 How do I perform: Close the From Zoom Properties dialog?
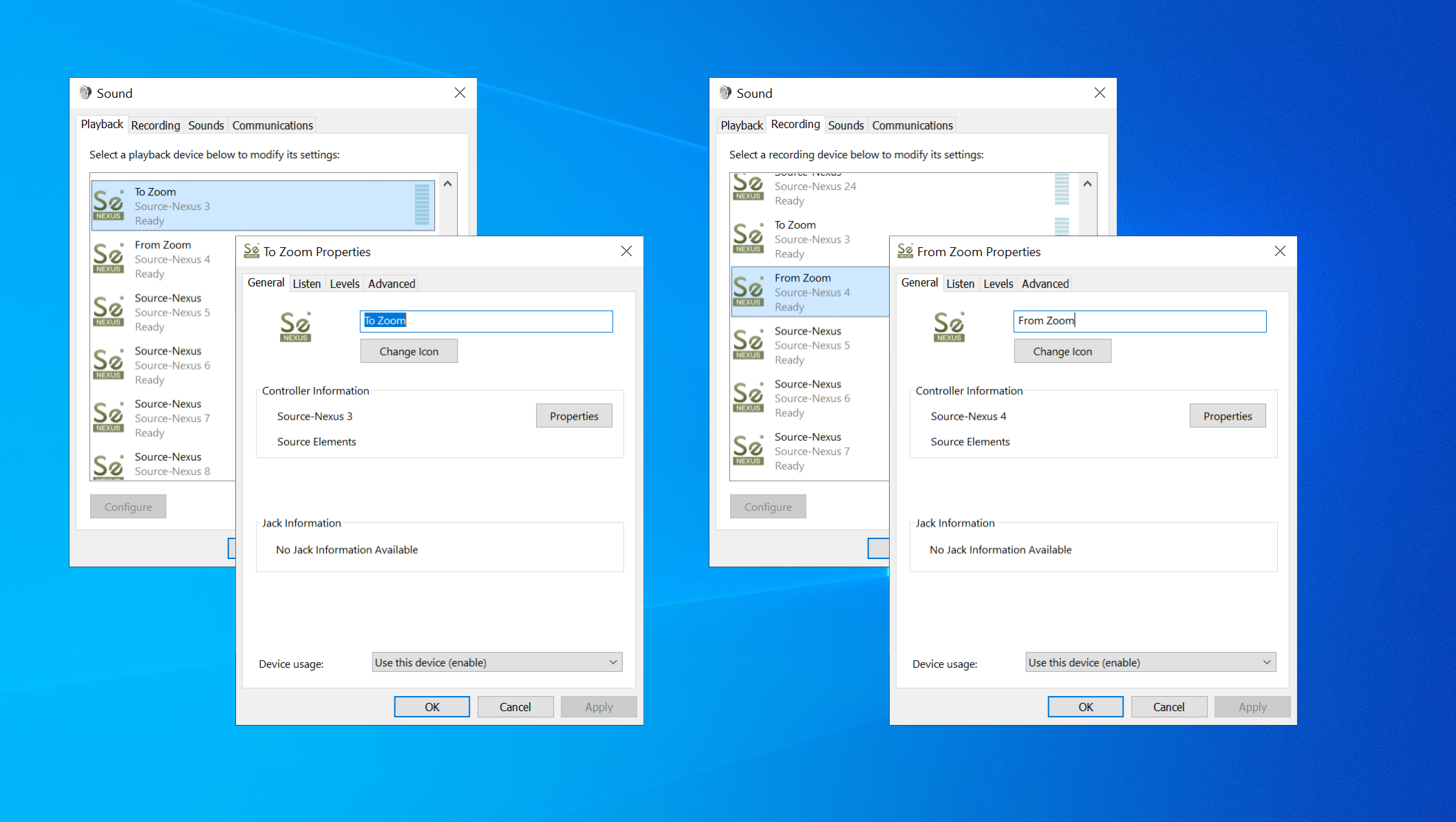coord(1280,251)
